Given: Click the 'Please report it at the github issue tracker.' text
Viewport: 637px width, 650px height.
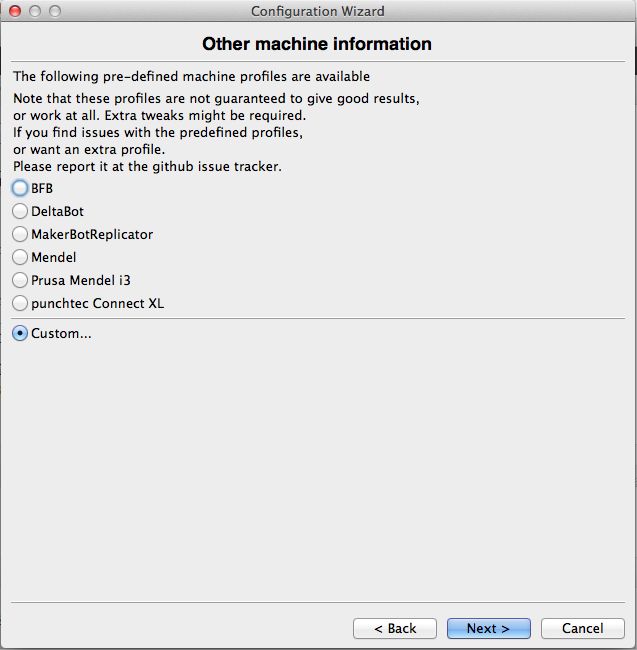Looking at the screenshot, I should 148,167.
